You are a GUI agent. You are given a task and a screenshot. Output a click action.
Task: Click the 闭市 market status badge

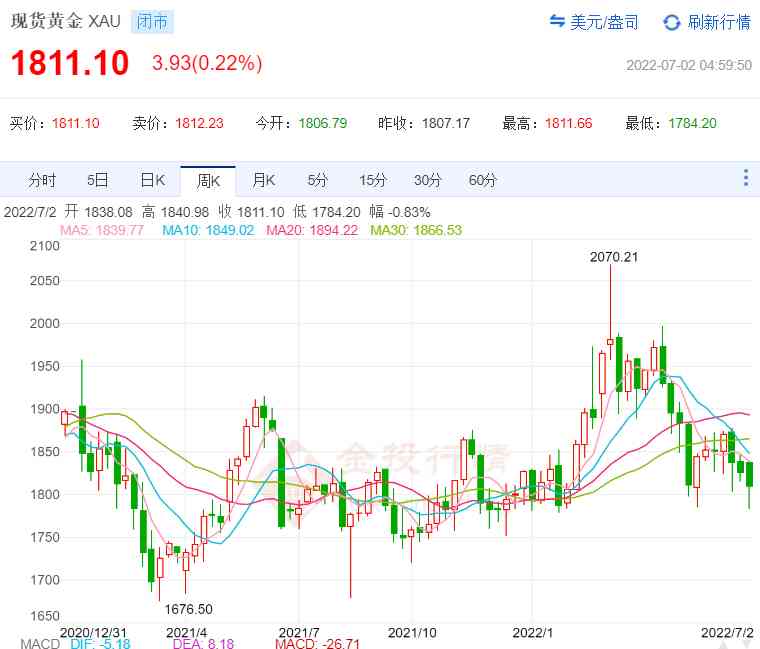click(x=152, y=22)
